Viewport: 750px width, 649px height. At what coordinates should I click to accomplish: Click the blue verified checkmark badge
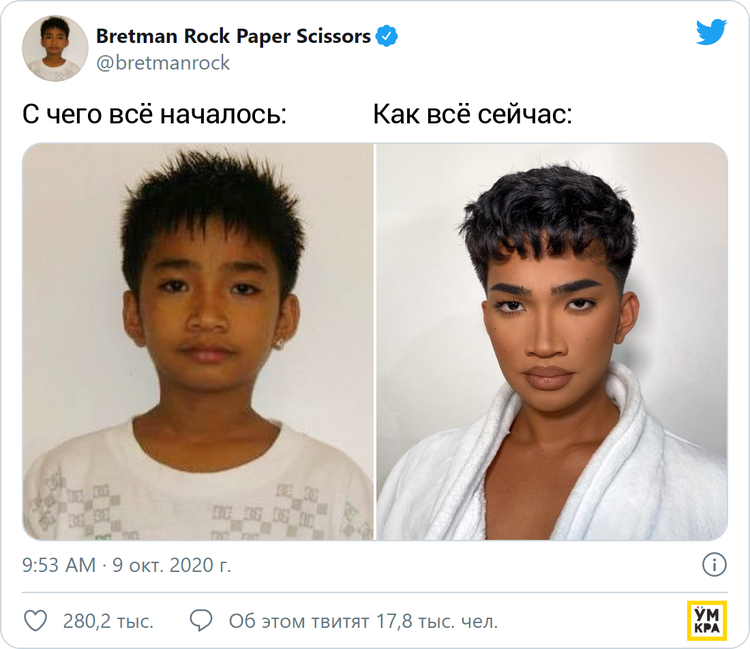(x=386, y=36)
